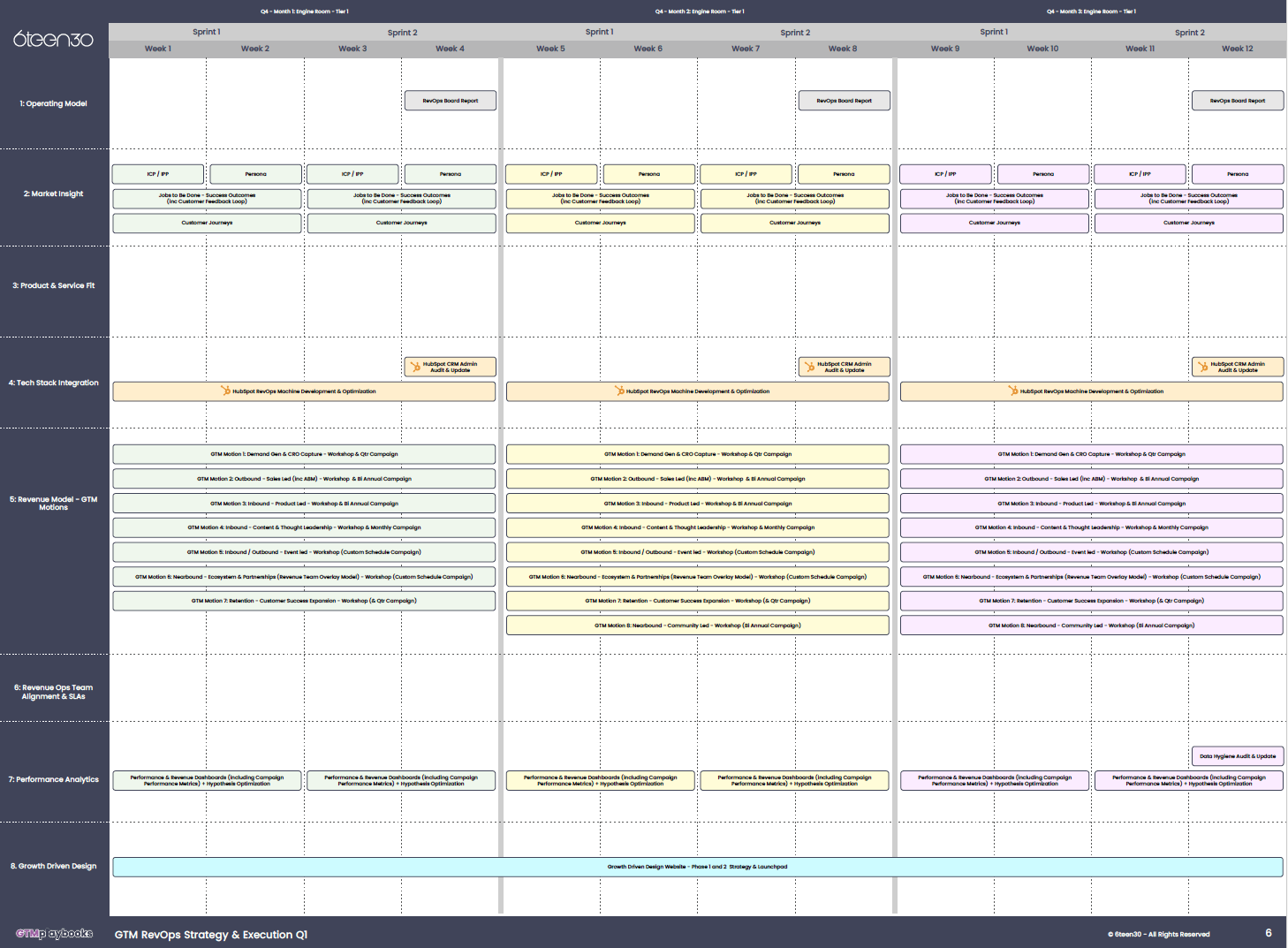
Task: Select the '7: Performance Analytics' row label
Action: pos(54,779)
